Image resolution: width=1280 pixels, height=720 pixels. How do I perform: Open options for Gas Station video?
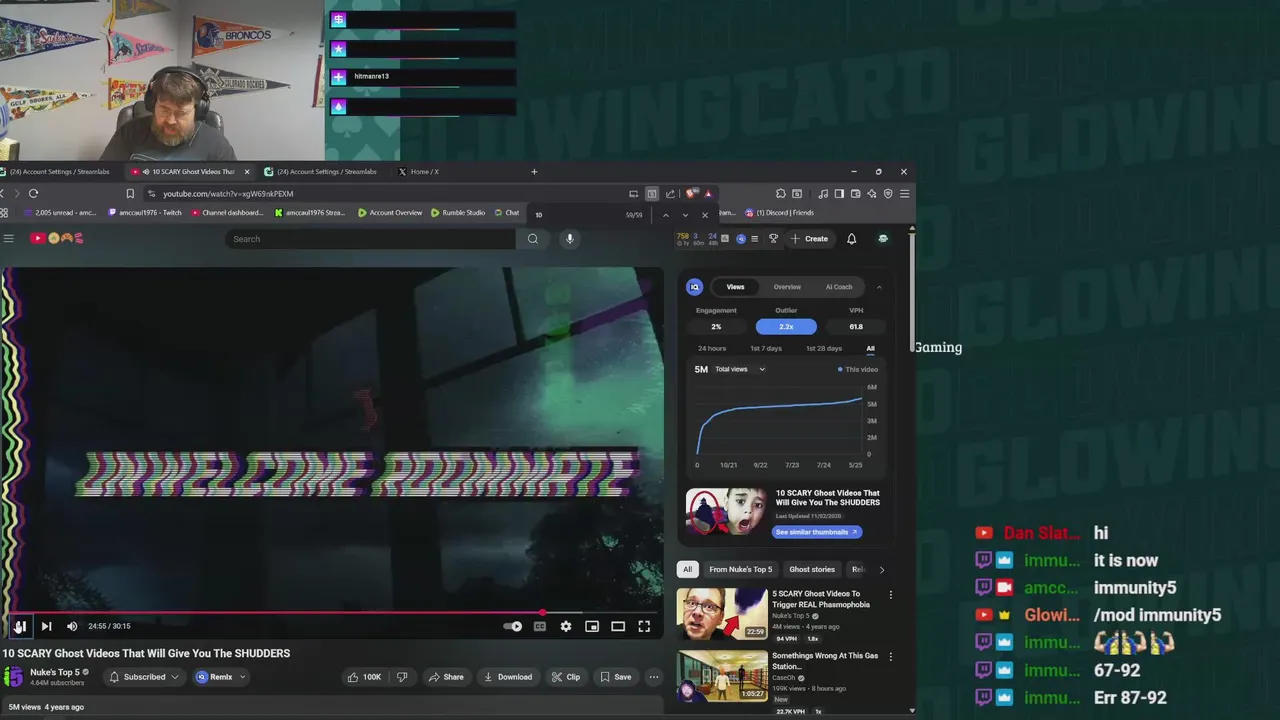(890, 657)
